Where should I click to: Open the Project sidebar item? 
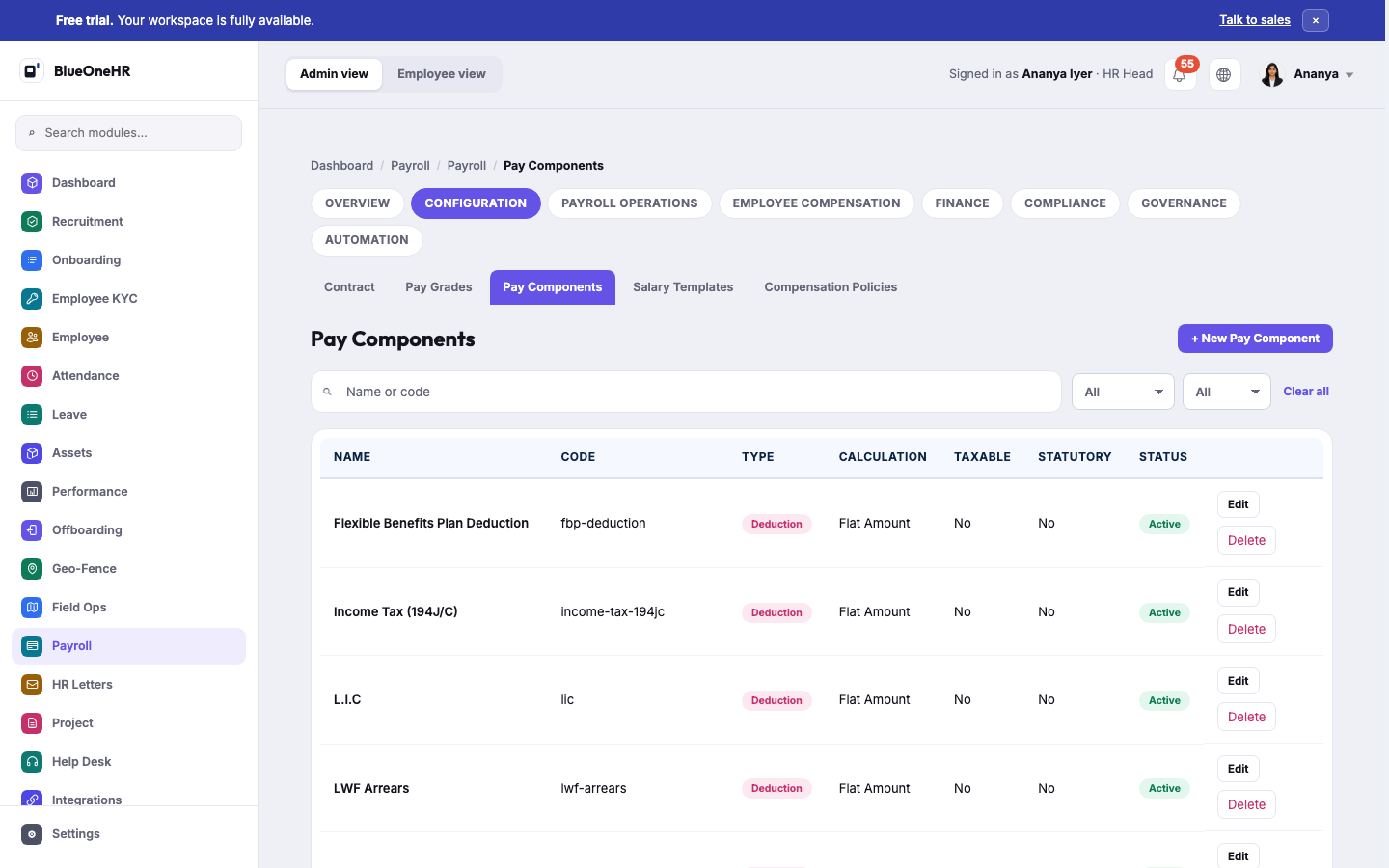coord(128,722)
